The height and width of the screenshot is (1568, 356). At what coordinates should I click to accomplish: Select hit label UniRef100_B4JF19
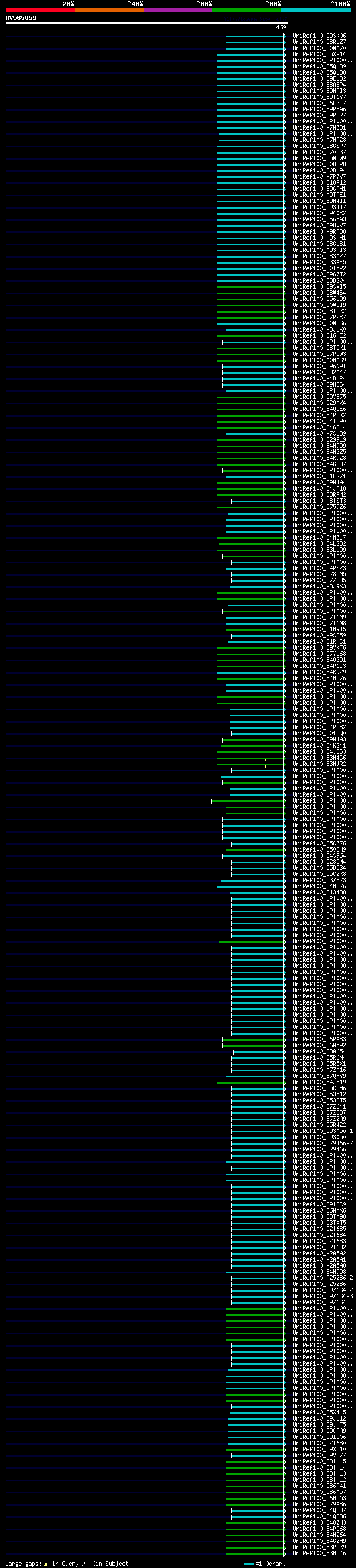[x=319, y=1082]
